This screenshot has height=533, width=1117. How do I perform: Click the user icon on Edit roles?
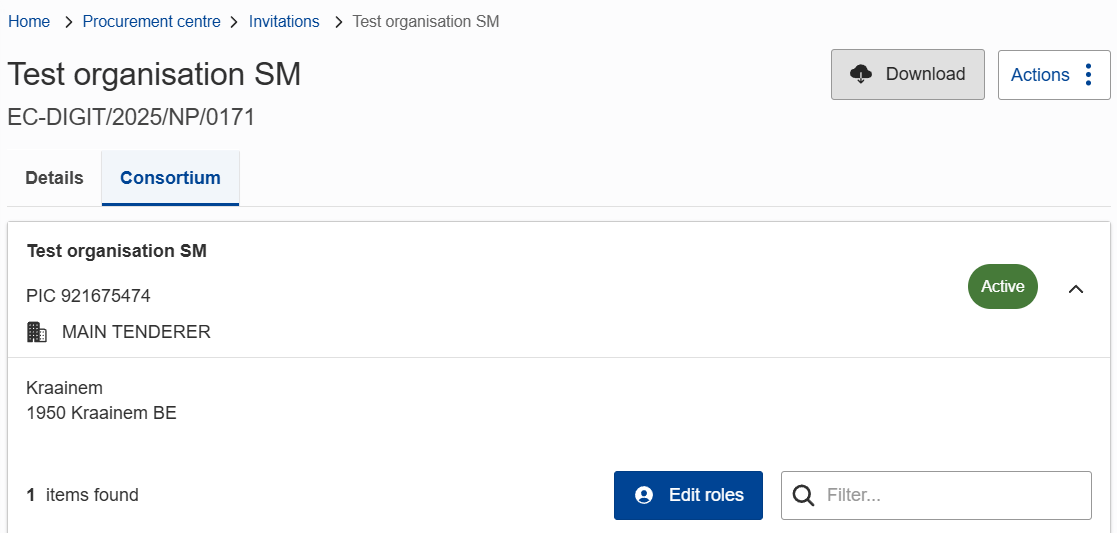(x=644, y=495)
